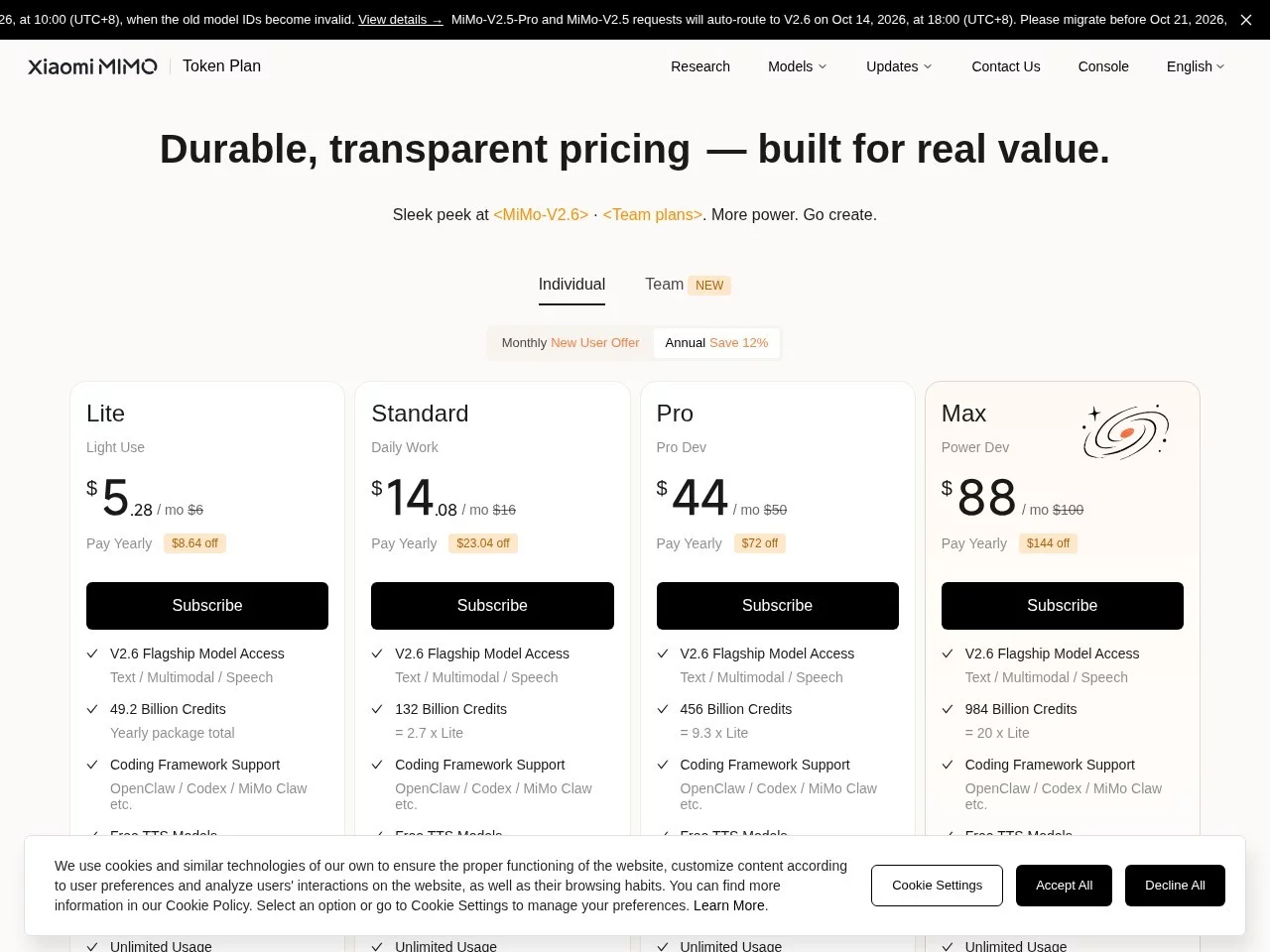Open the Learn More cookie policy link
The width and height of the screenshot is (1270, 952).
pos(730,905)
